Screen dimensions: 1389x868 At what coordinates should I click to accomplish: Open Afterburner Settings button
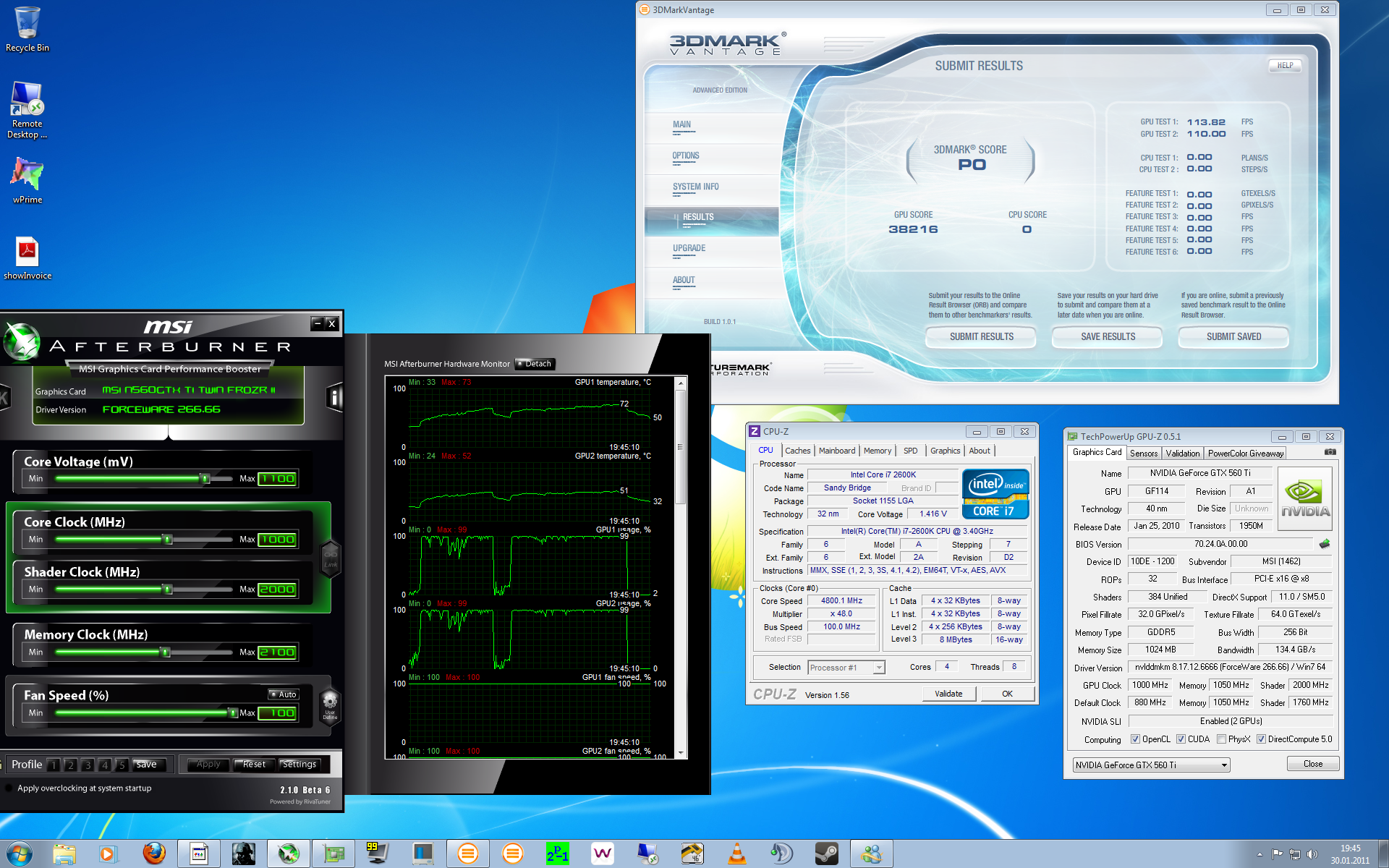299,765
